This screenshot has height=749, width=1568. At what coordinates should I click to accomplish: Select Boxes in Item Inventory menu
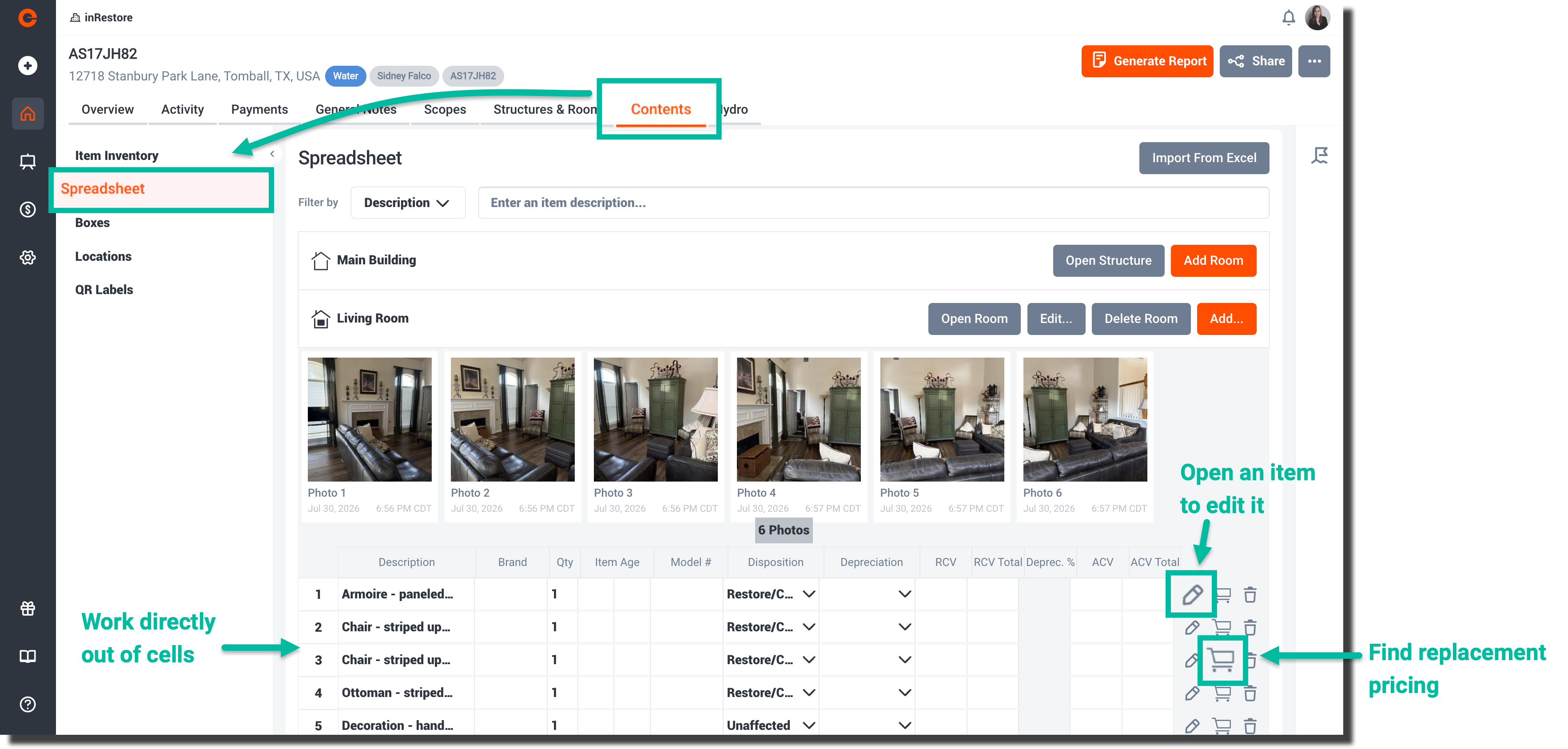pos(92,223)
